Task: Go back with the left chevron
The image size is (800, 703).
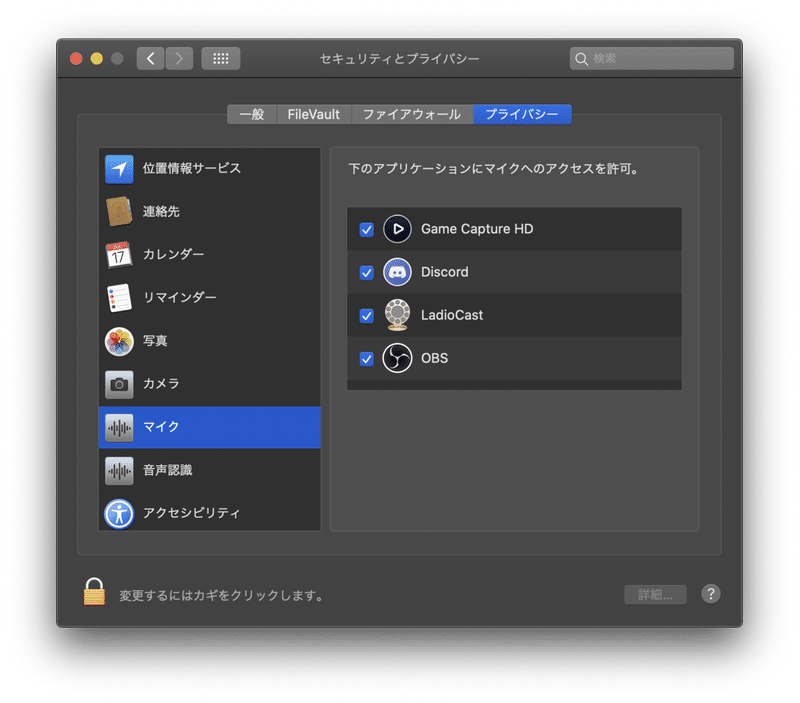Action: click(x=151, y=59)
